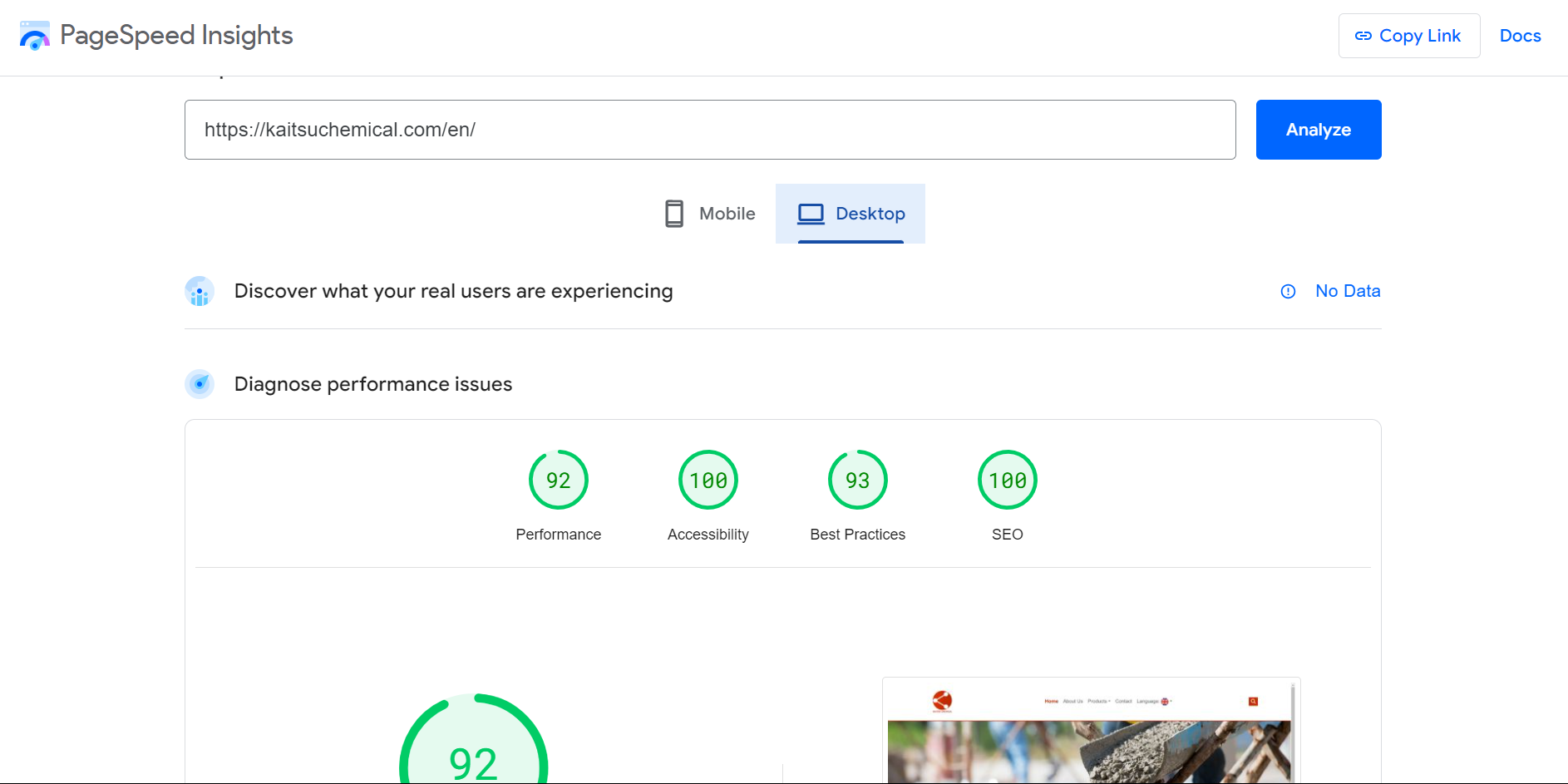Click the website screenshot thumbnail
This screenshot has height=784, width=1568.
1092,731
